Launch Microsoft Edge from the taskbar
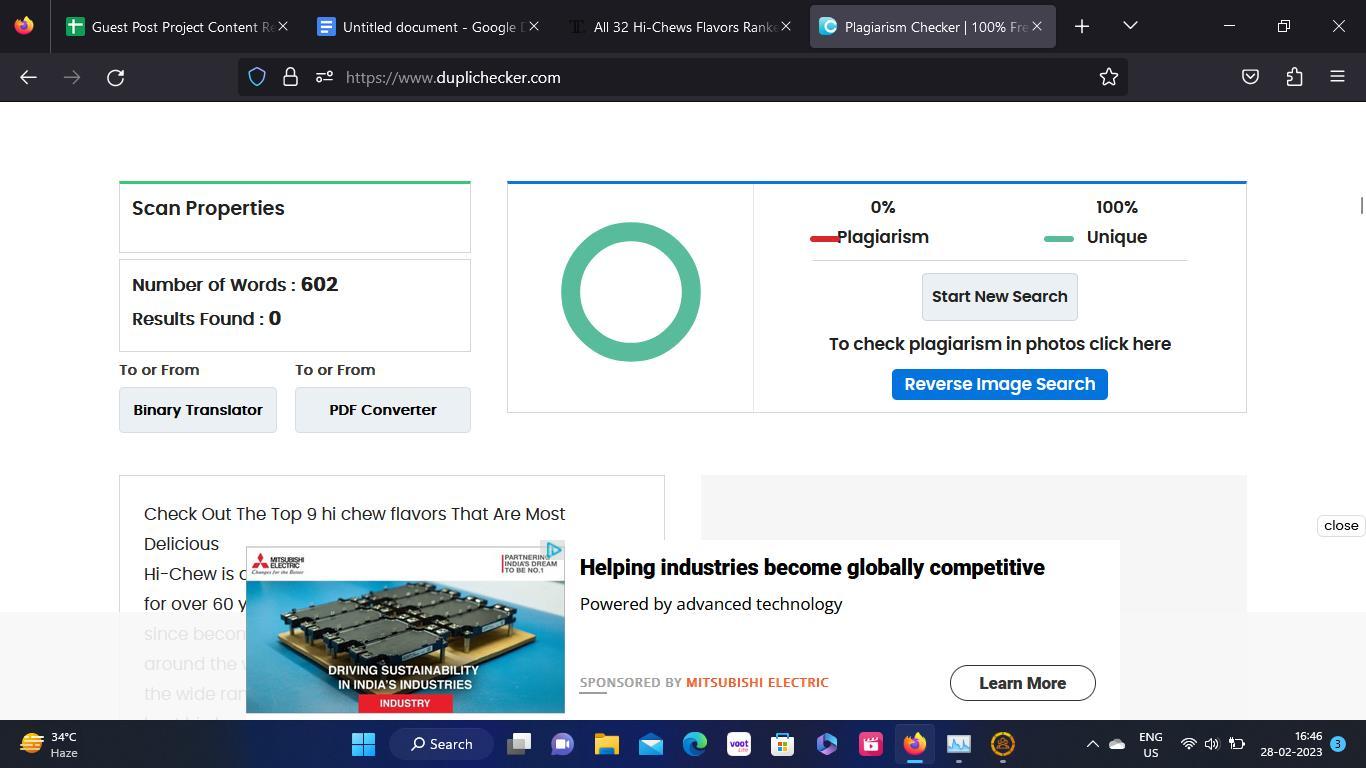1366x768 pixels. pos(695,744)
